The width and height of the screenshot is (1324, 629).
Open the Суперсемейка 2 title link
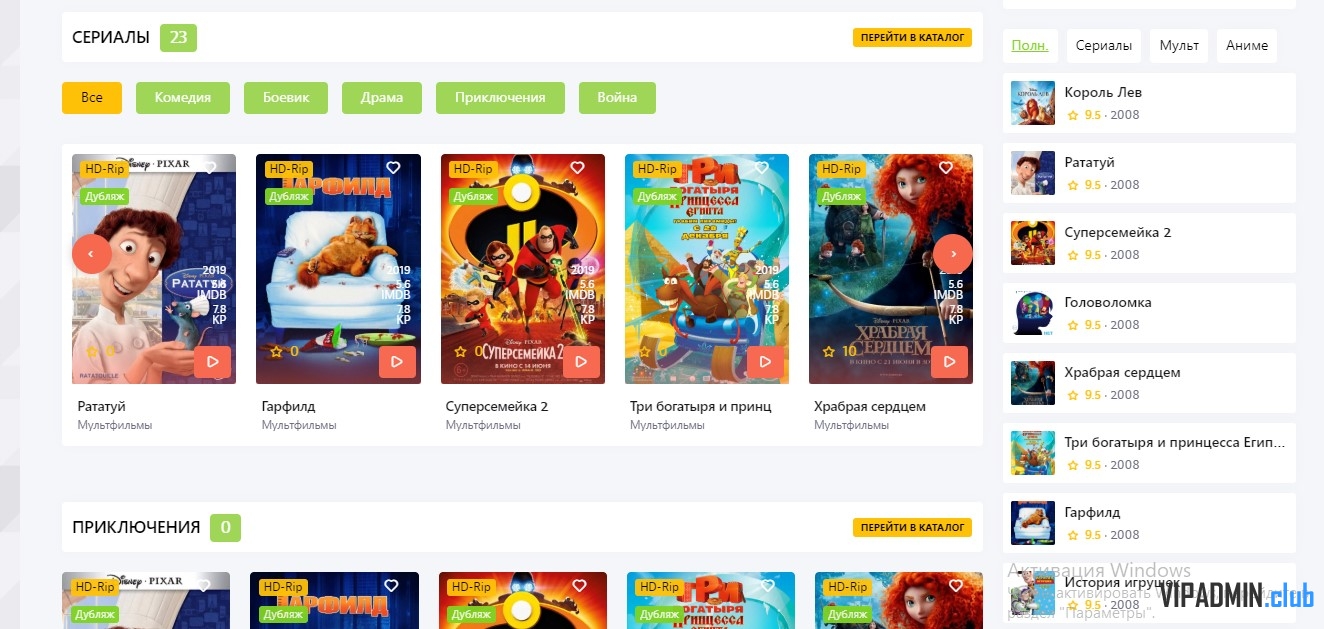click(497, 406)
